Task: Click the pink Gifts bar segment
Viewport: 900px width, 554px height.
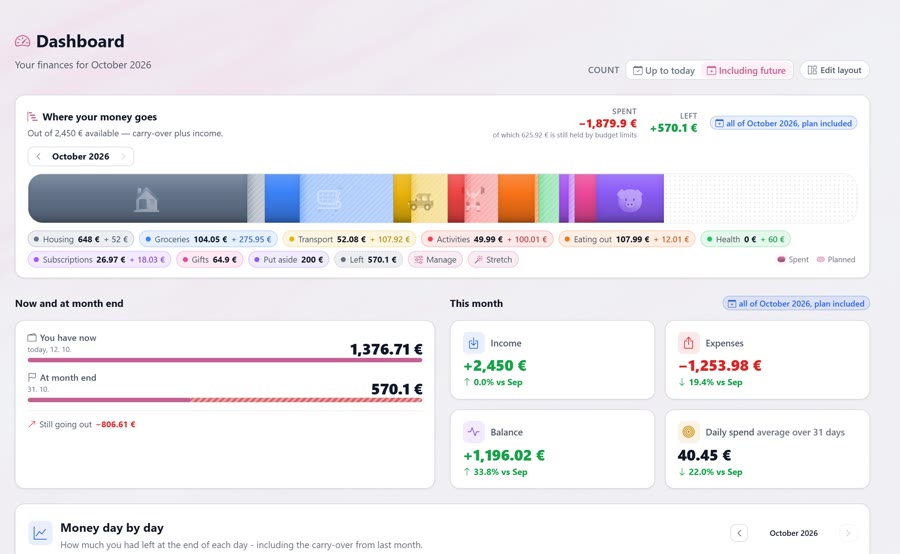Action: point(585,199)
